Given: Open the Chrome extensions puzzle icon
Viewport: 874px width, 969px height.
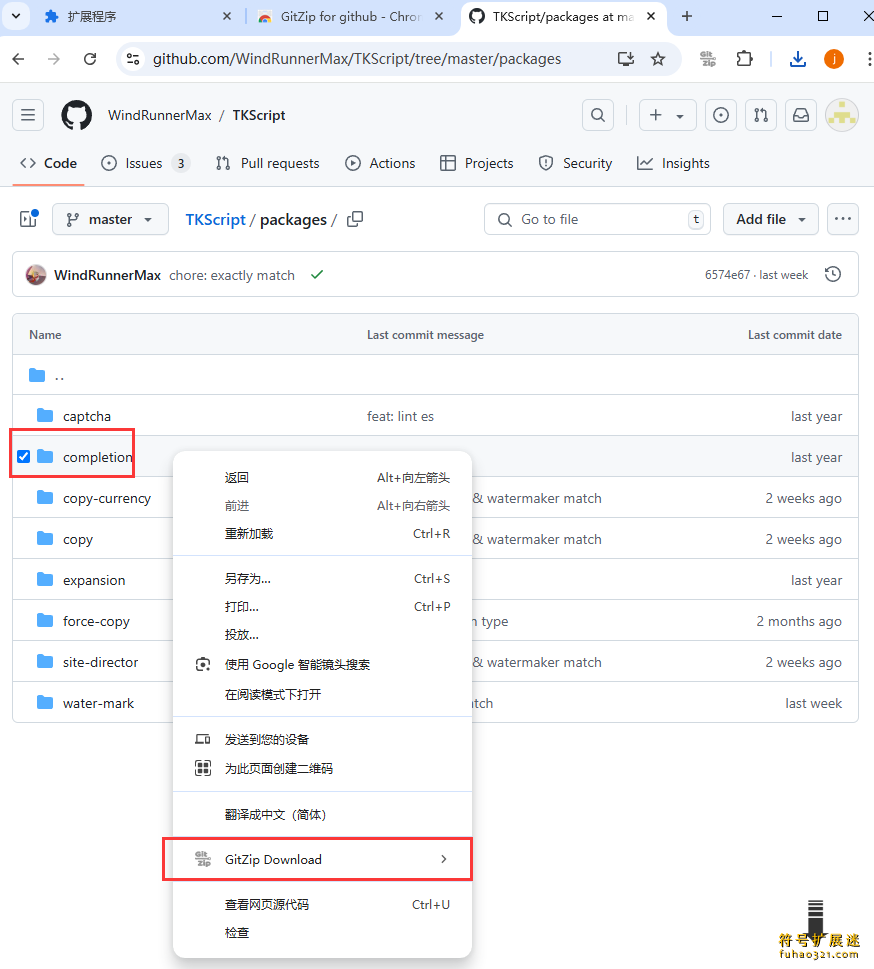Looking at the screenshot, I should (744, 59).
